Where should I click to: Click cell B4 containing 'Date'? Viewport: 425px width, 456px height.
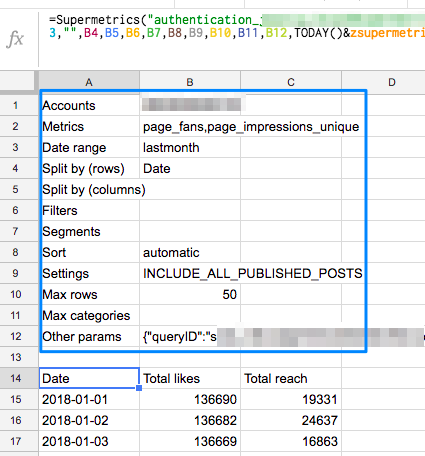click(x=190, y=169)
